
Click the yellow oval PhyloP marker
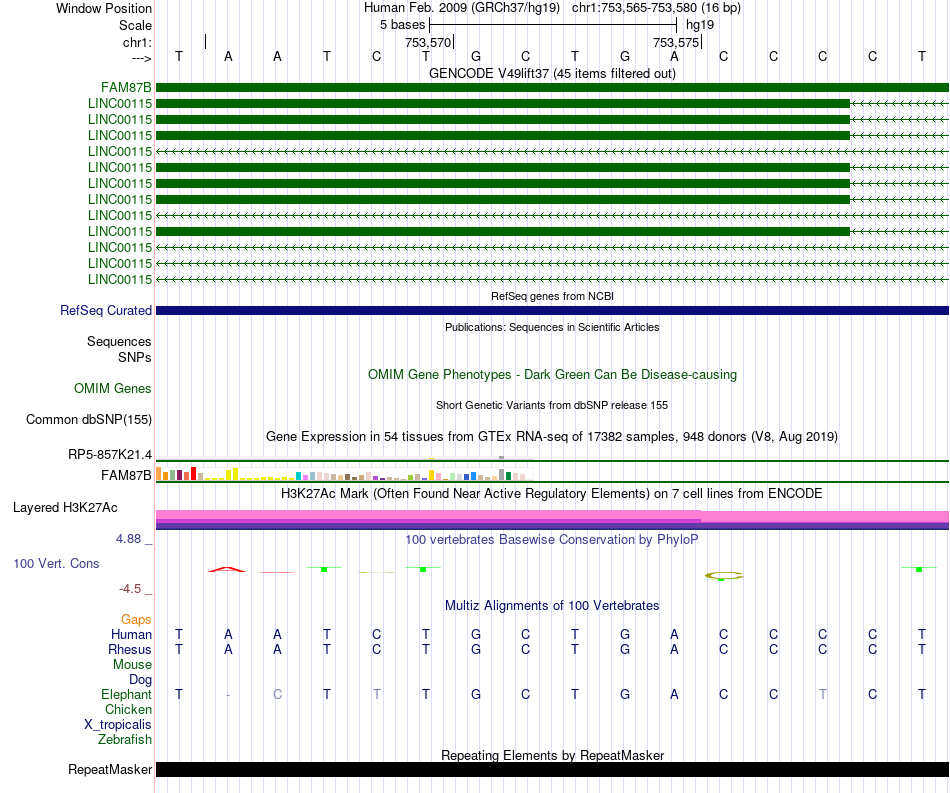(x=723, y=576)
